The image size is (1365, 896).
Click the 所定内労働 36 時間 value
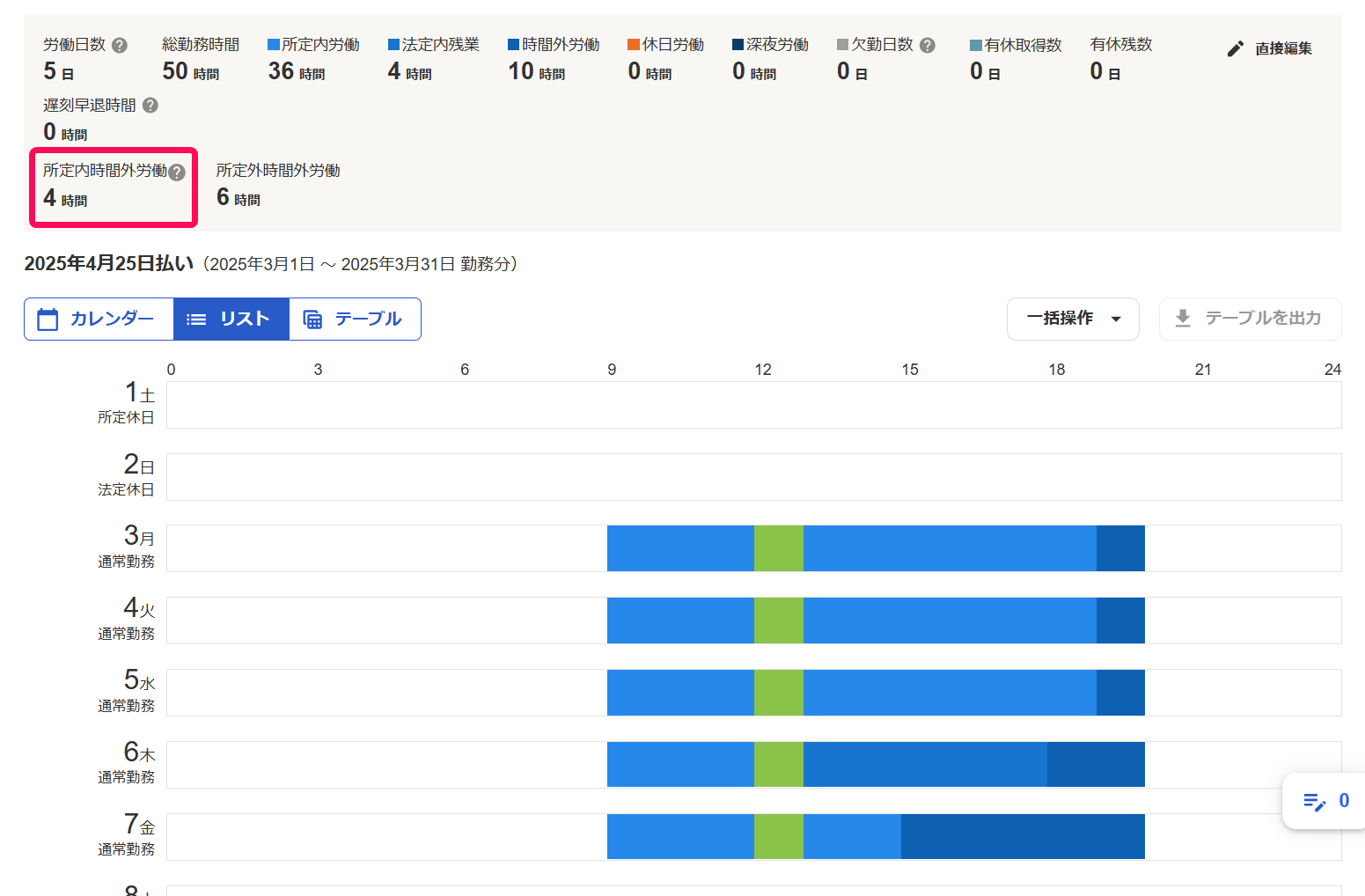tap(297, 71)
